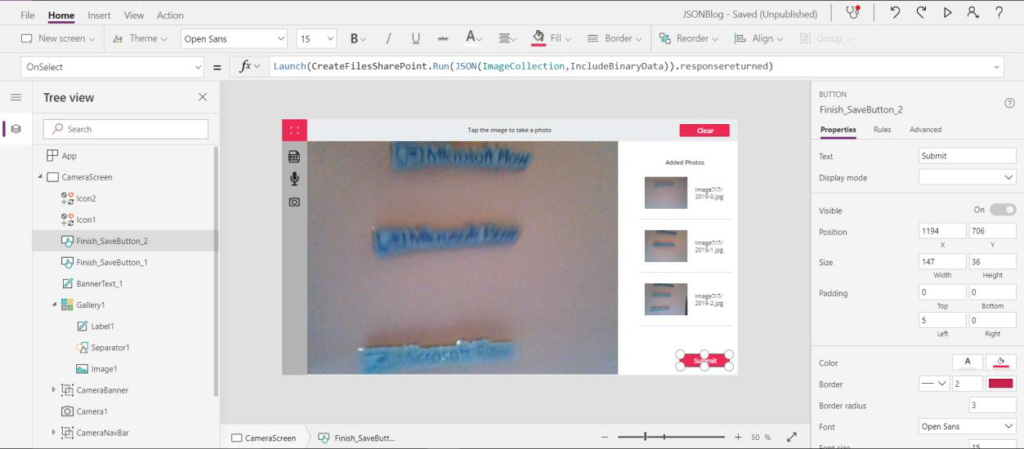This screenshot has height=449, width=1024.
Task: Expand the formula bar chevron
Action: coord(997,67)
